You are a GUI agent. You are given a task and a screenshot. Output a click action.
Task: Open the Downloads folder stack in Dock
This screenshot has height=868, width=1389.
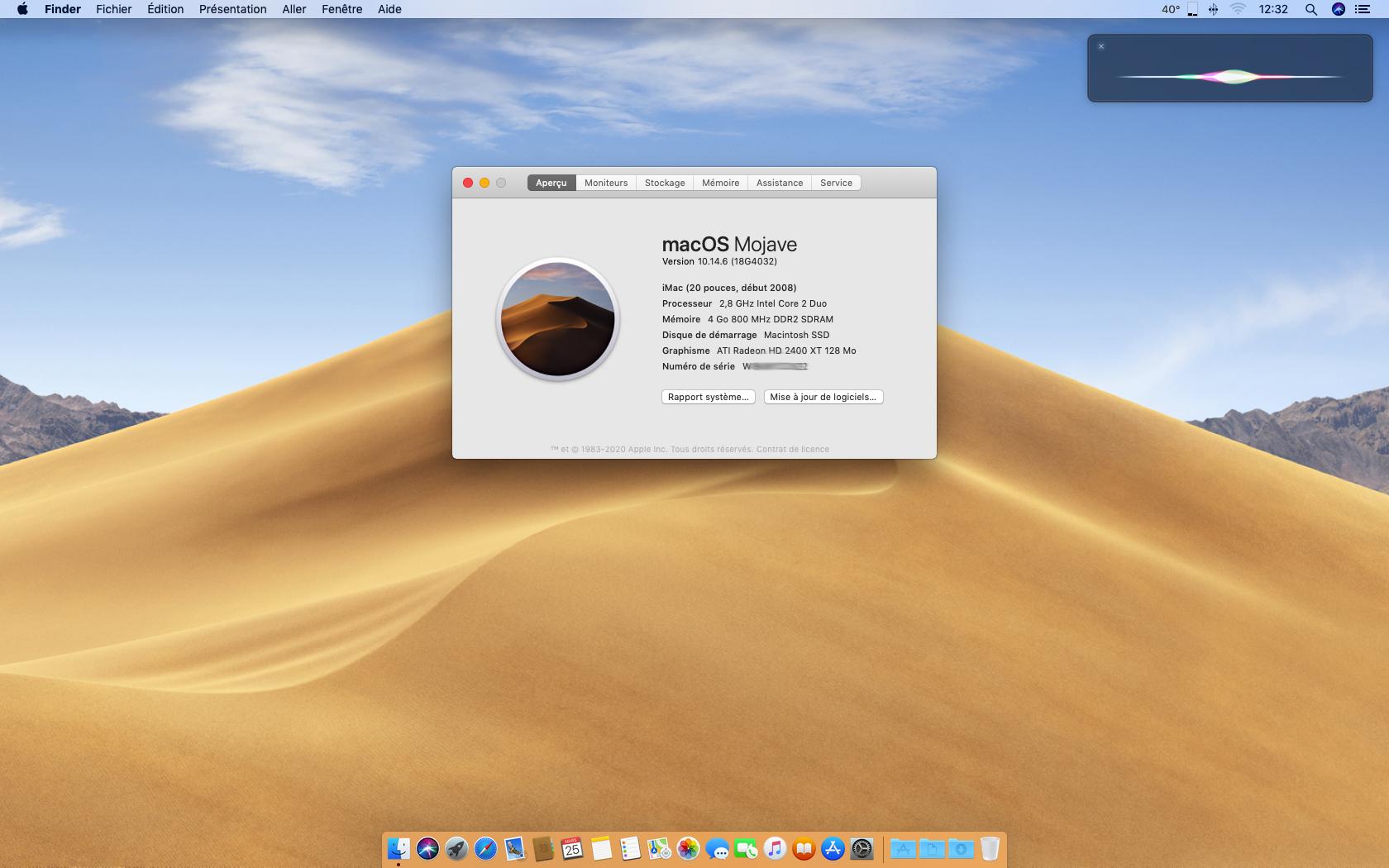961,848
